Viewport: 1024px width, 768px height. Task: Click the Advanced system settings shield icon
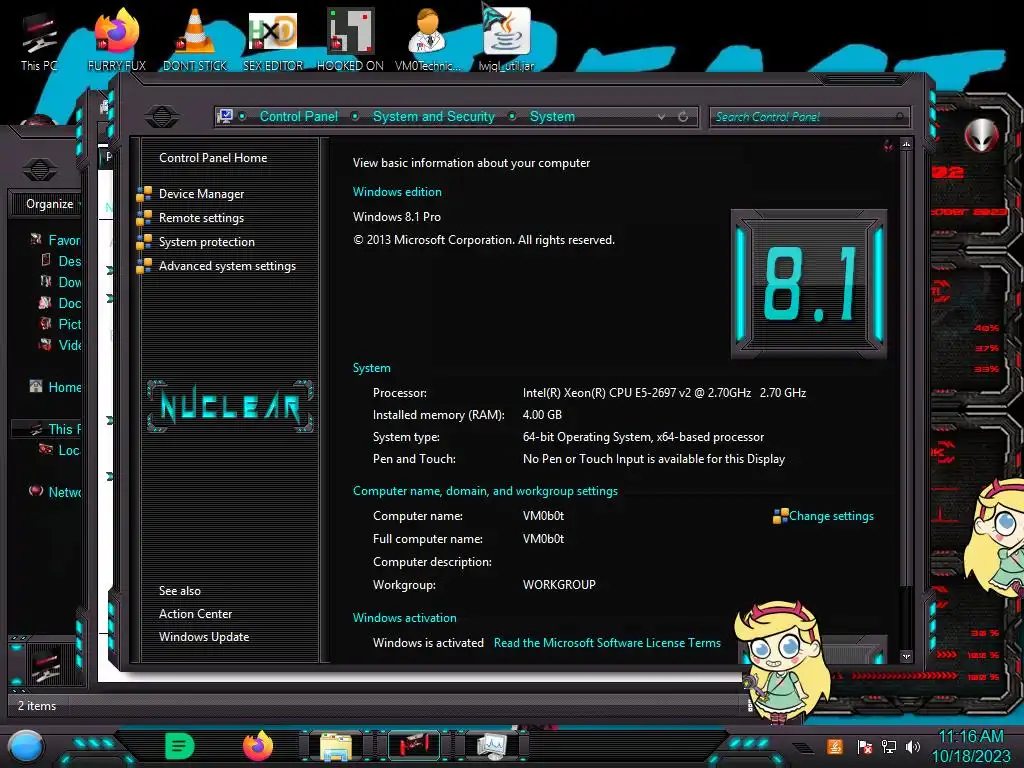pyautogui.click(x=144, y=266)
